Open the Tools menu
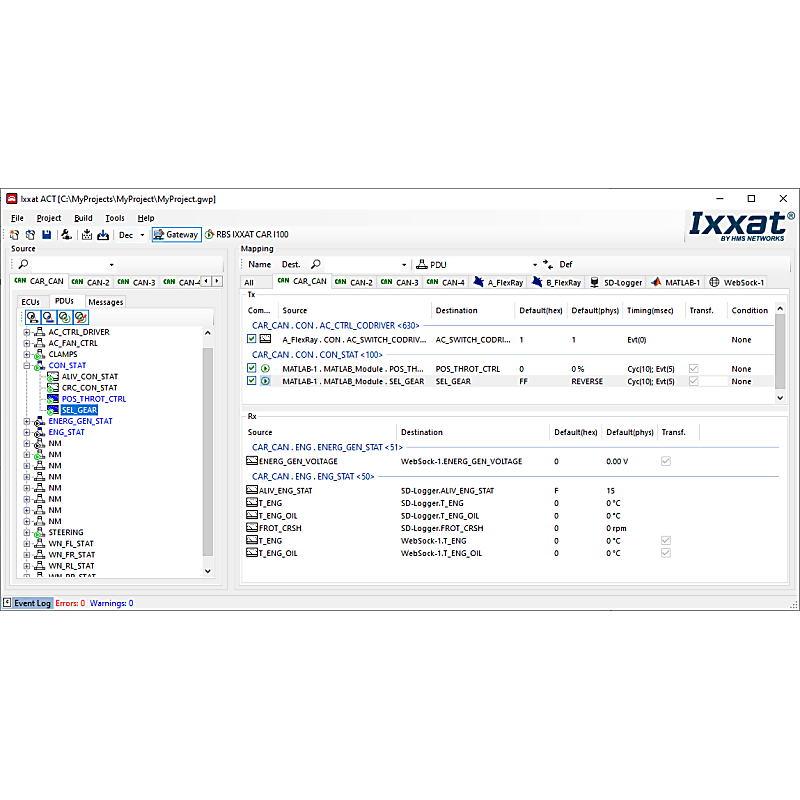 (113, 217)
